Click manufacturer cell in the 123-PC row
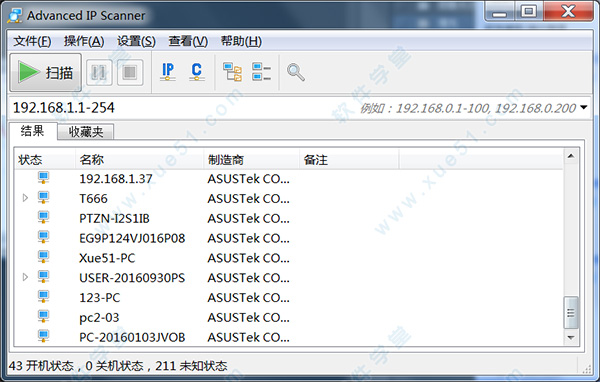The image size is (600, 382). tap(248, 298)
